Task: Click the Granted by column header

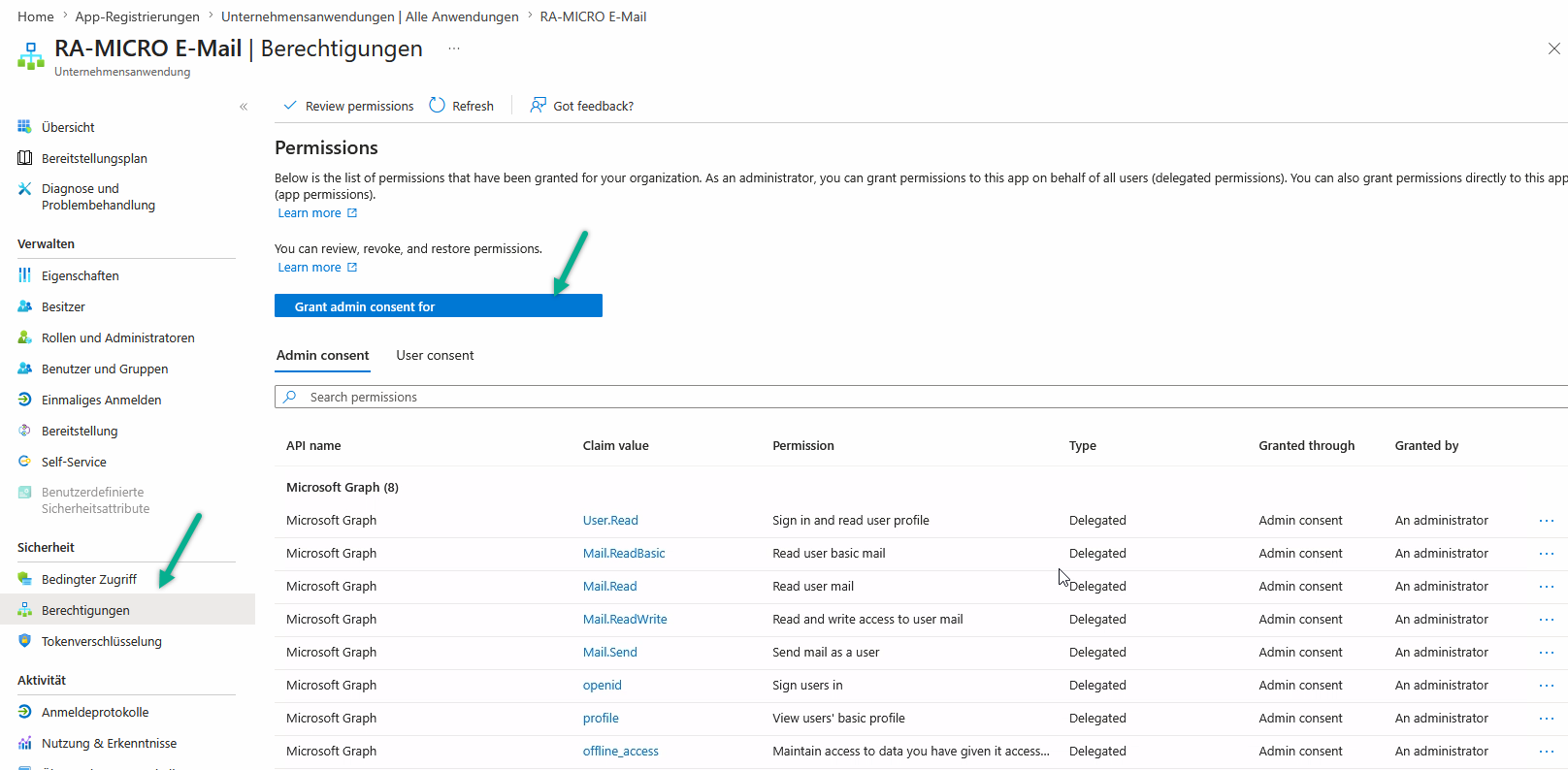Action: coord(1427,446)
